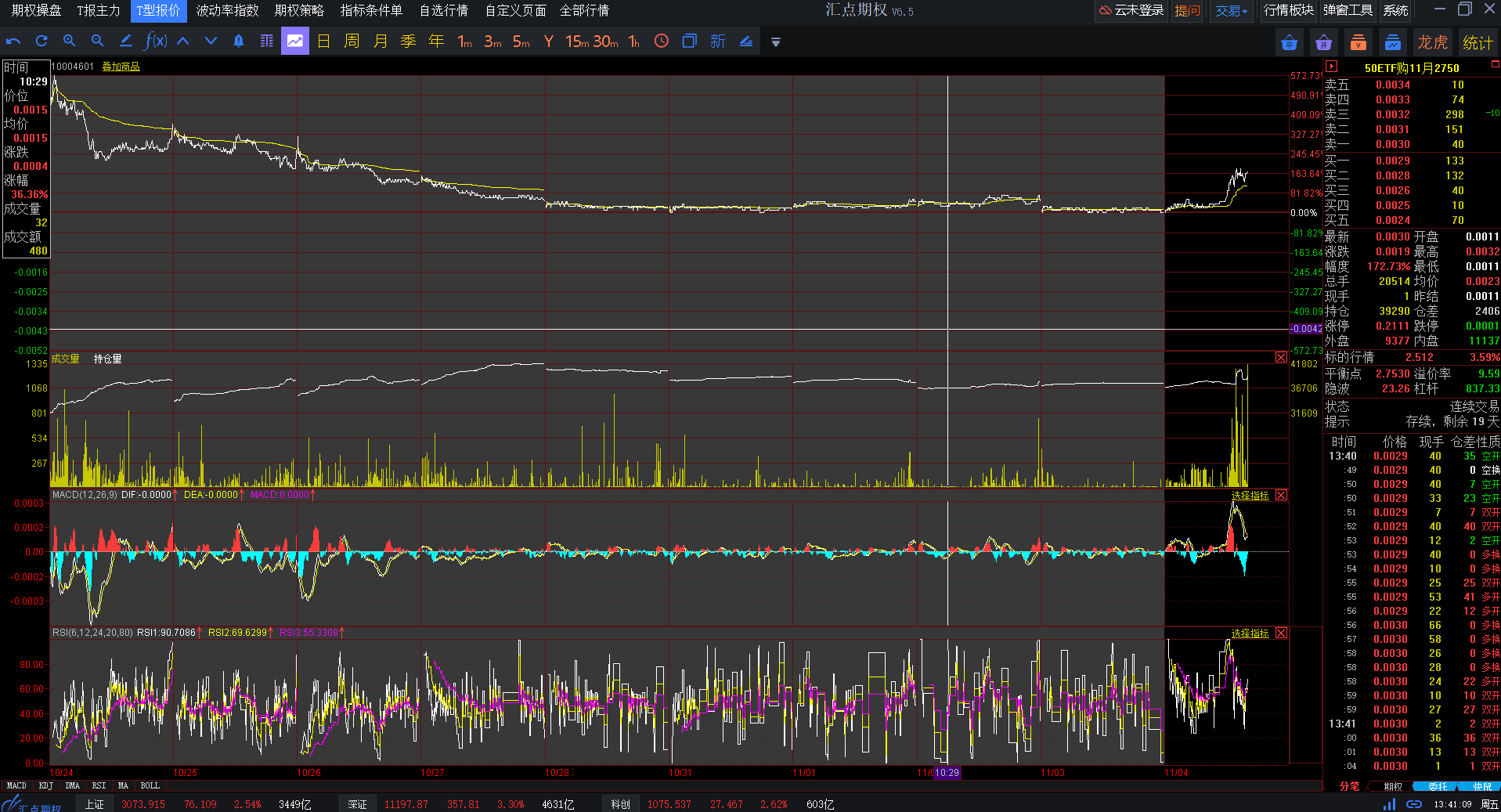This screenshot has height=812, width=1501.
Task: Switch to monthly (月) K-line period
Action: [x=380, y=42]
